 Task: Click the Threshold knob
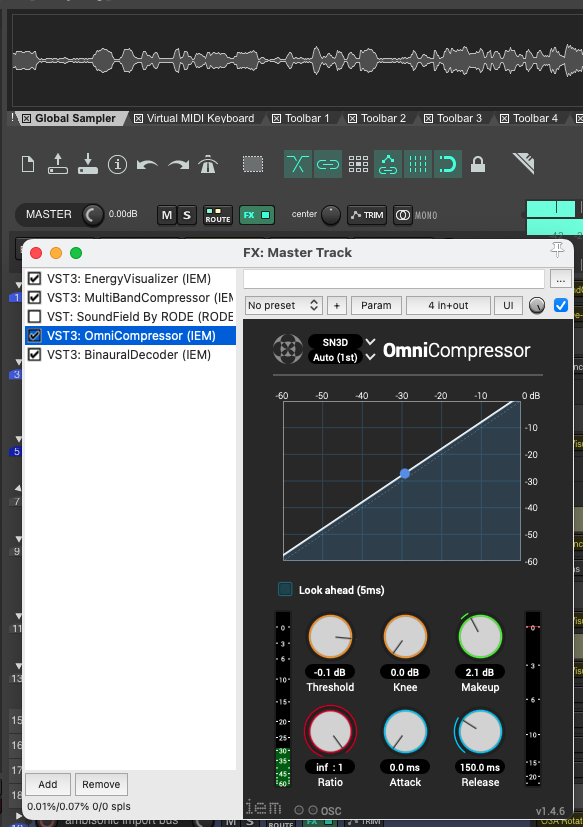click(x=330, y=637)
